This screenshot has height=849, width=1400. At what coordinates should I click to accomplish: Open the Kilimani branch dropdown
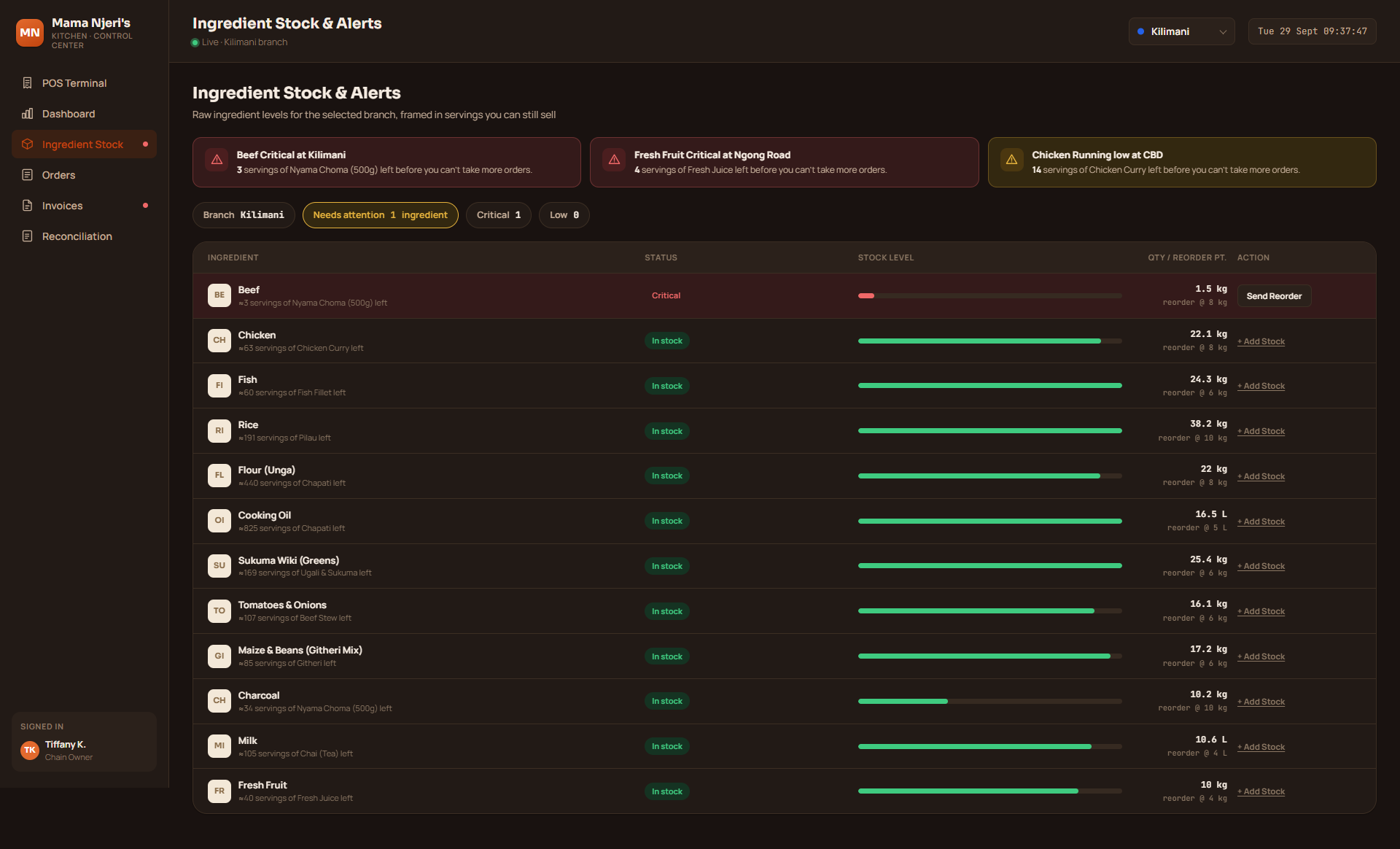coord(1181,31)
